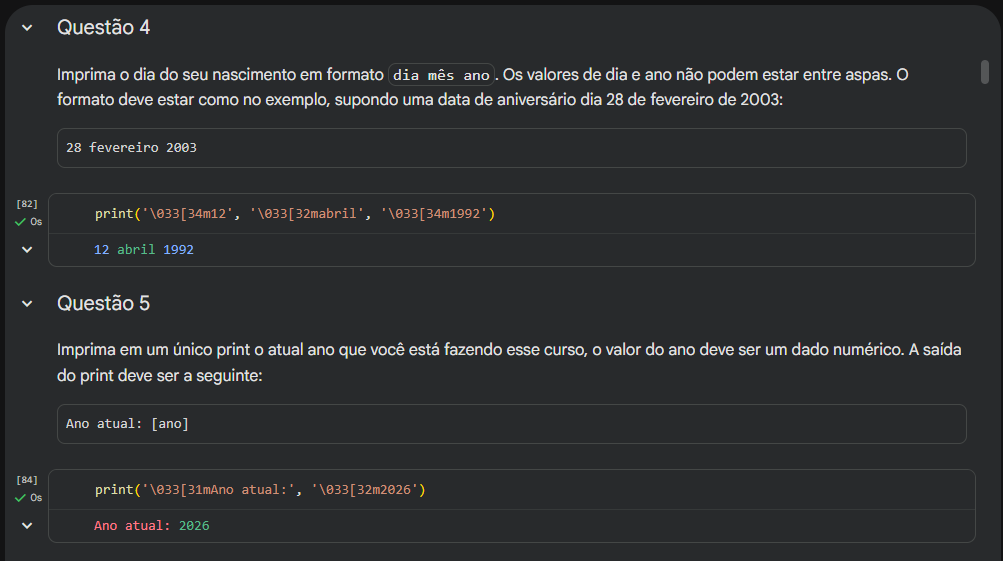Viewport: 1003px width, 561px height.
Task: Select the example text Ano atual: [ano]
Action: click(127, 423)
